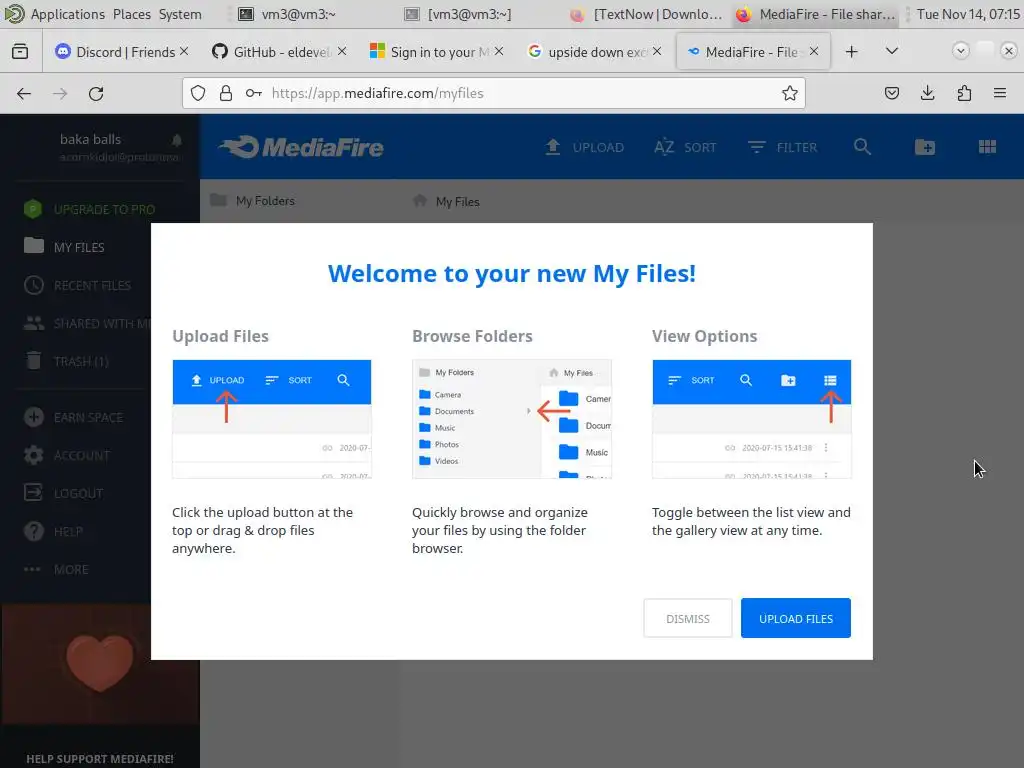This screenshot has height=768, width=1024.
Task: Open Account settings in the sidebar
Action: click(67, 455)
